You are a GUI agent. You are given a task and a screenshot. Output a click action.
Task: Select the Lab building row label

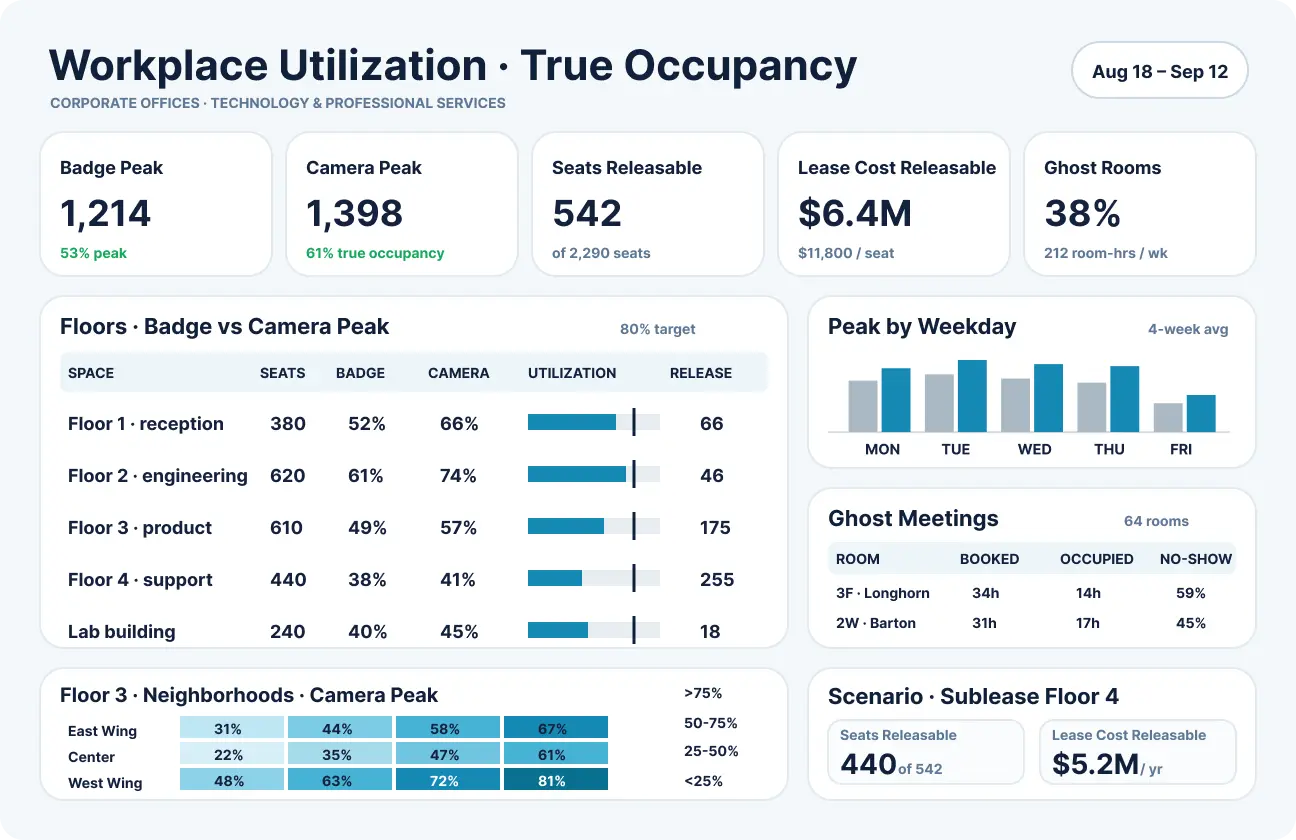coord(122,632)
